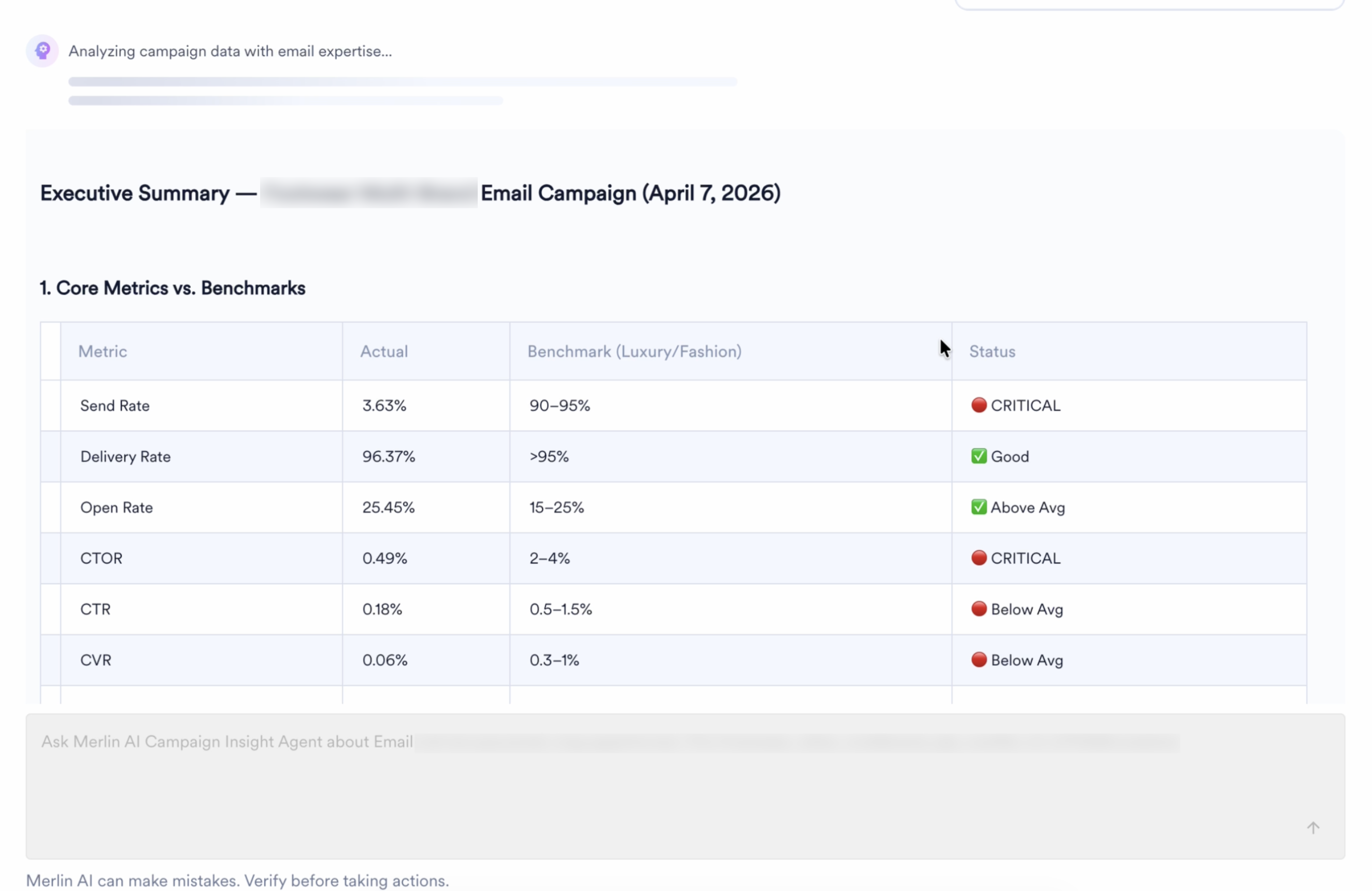Click the Delivery Rate row label
The width and height of the screenshot is (1372, 891).
pyautogui.click(x=125, y=456)
